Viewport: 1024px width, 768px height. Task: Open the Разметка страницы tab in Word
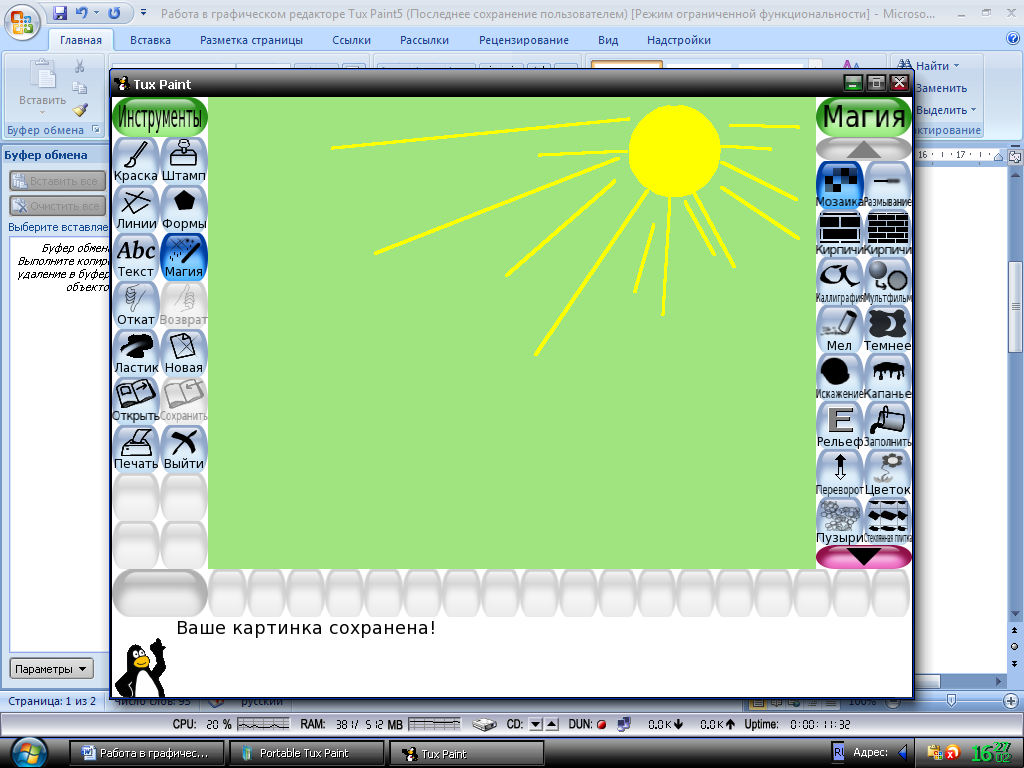click(x=251, y=40)
